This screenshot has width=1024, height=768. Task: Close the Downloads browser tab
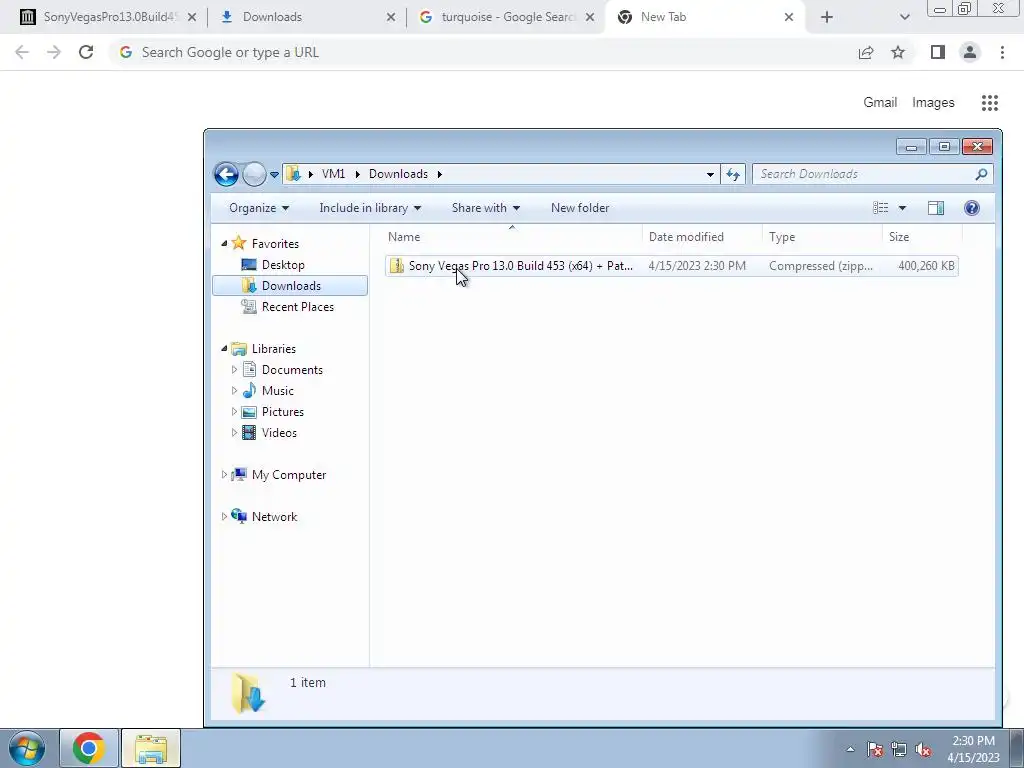click(391, 17)
